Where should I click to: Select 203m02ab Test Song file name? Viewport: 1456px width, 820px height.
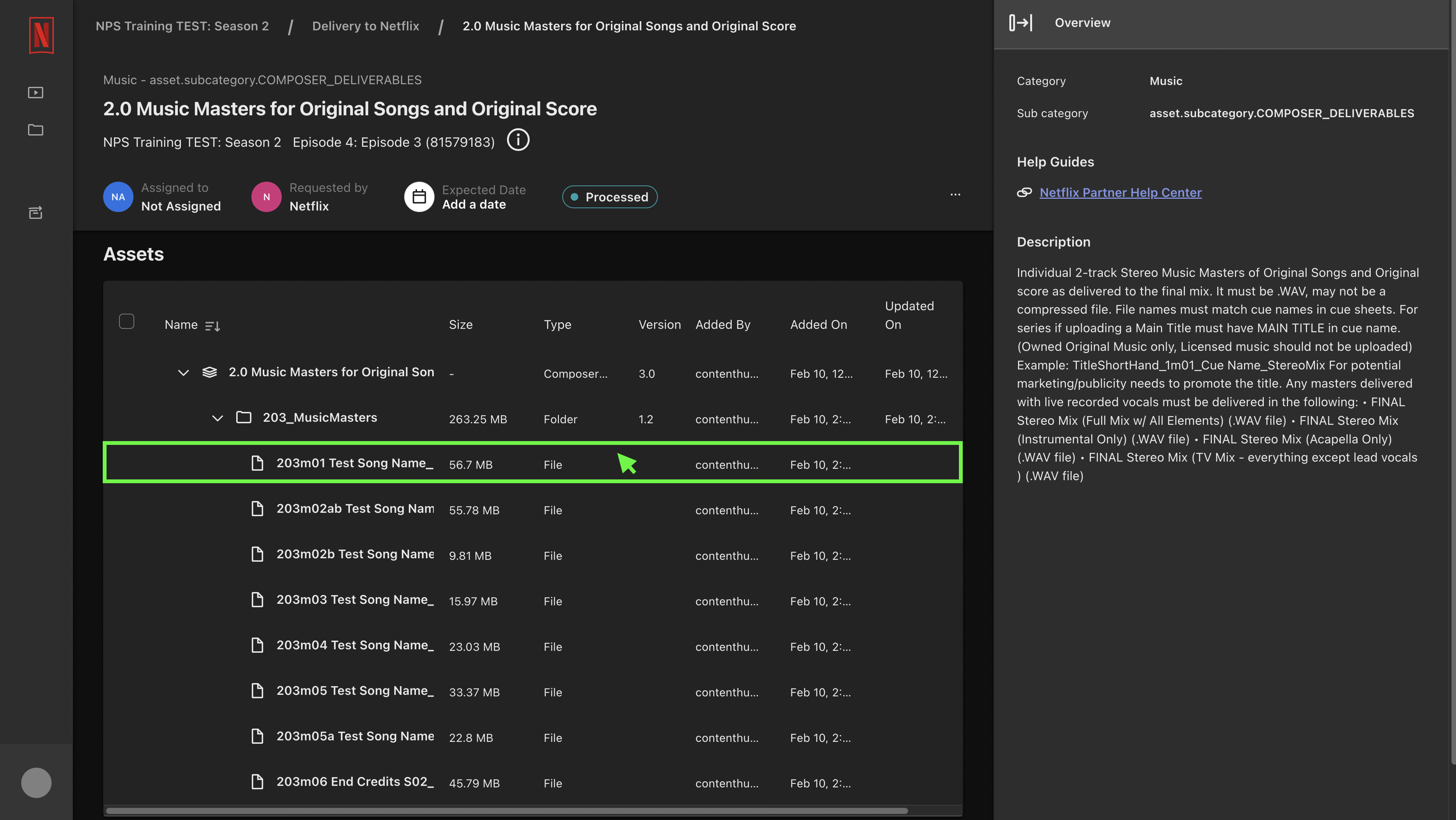pos(356,508)
